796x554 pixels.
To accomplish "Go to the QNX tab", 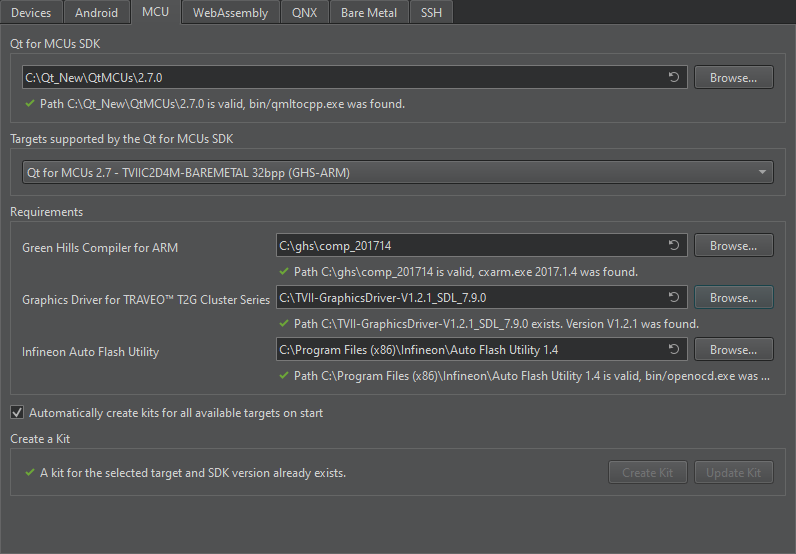I will tap(305, 12).
